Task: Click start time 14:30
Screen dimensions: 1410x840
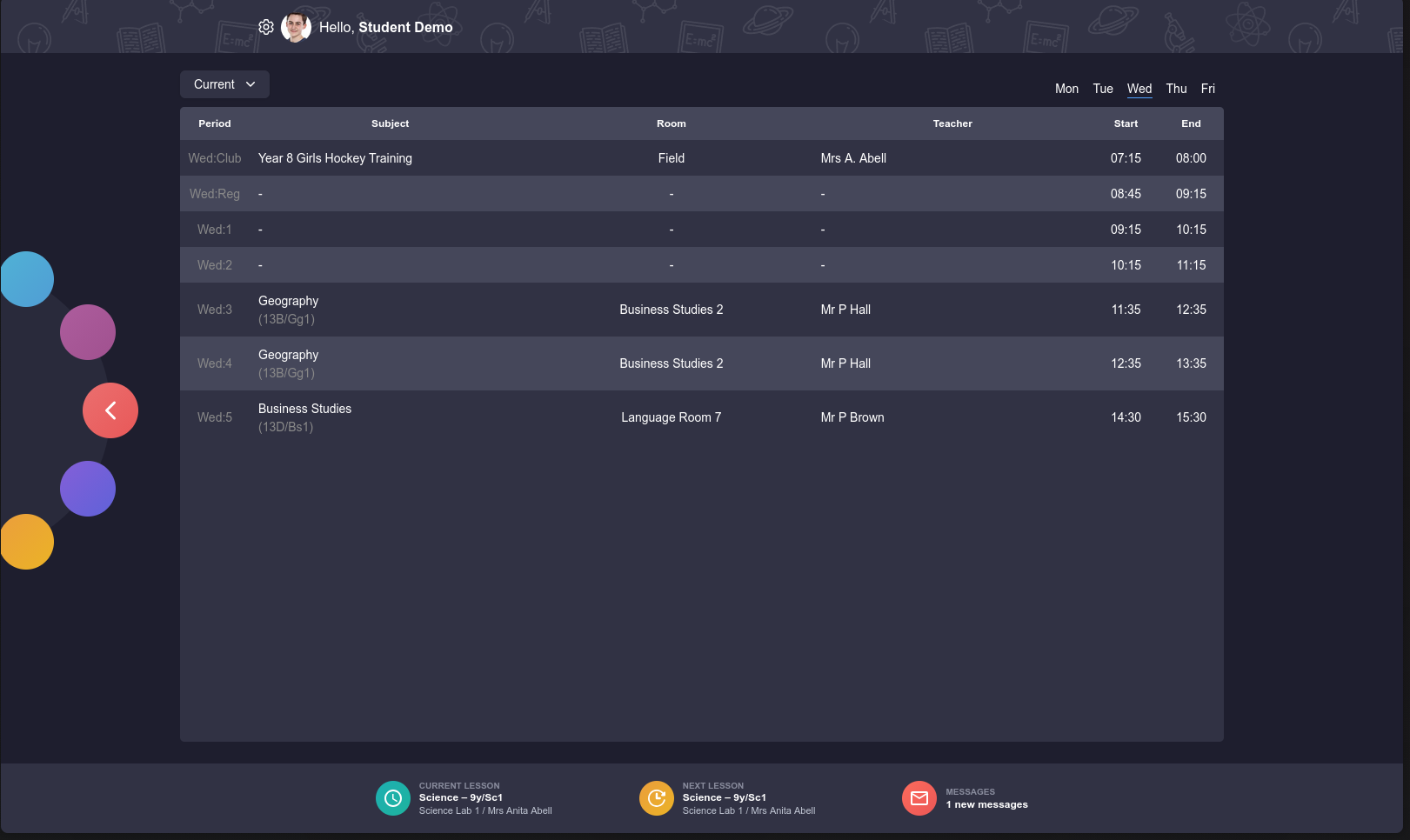Action: pyautogui.click(x=1126, y=417)
